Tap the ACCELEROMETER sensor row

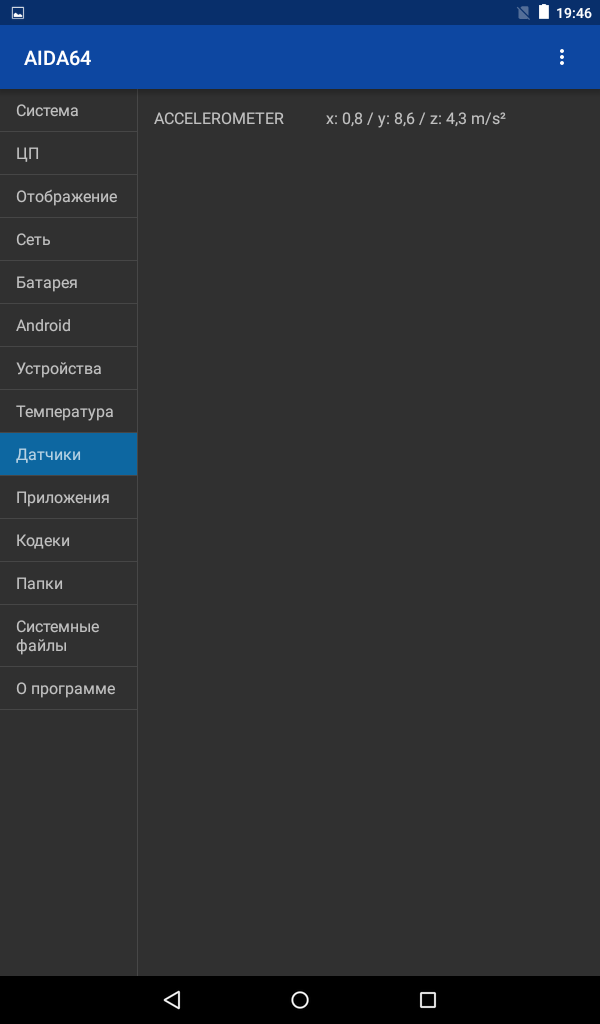[369, 119]
